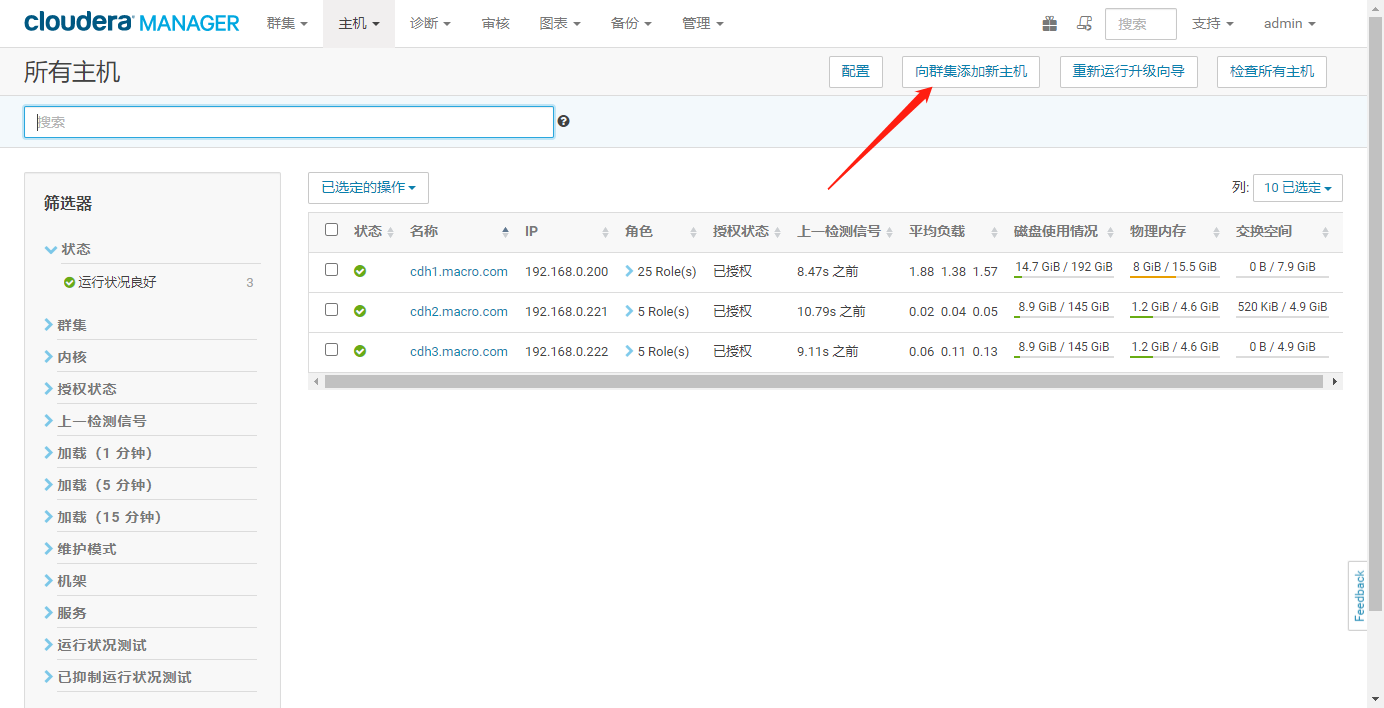Open the 10 已选定 columns dropdown
1384x708 pixels.
pos(1297,187)
